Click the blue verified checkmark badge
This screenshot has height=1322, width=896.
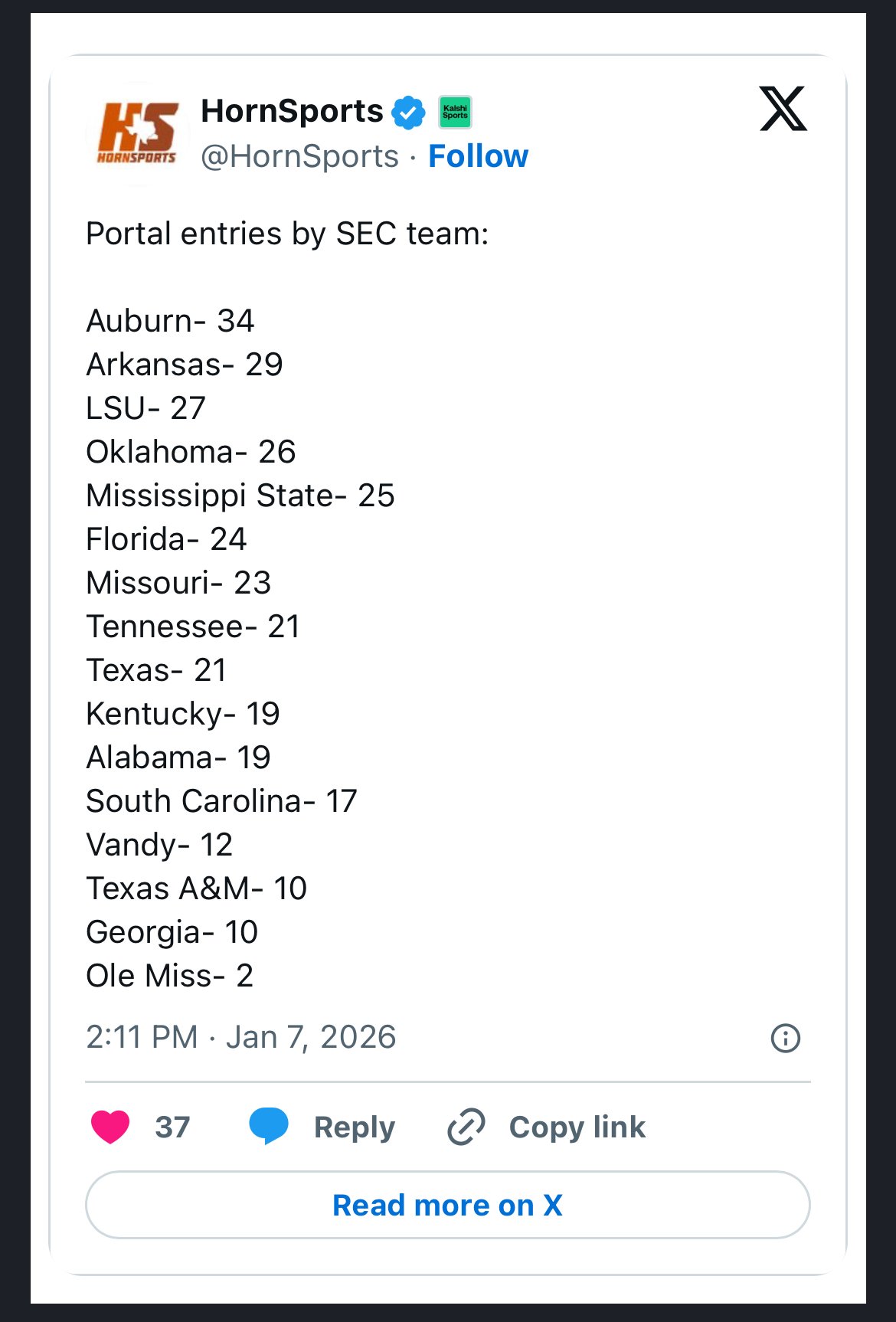(x=408, y=113)
